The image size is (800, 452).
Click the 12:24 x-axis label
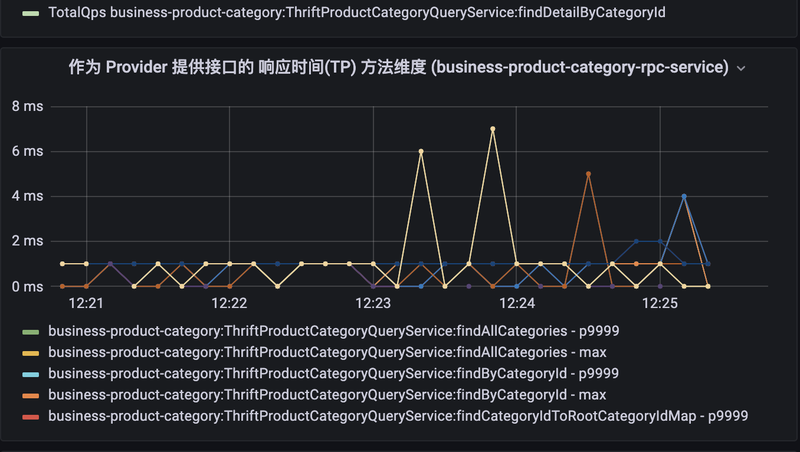click(517, 304)
